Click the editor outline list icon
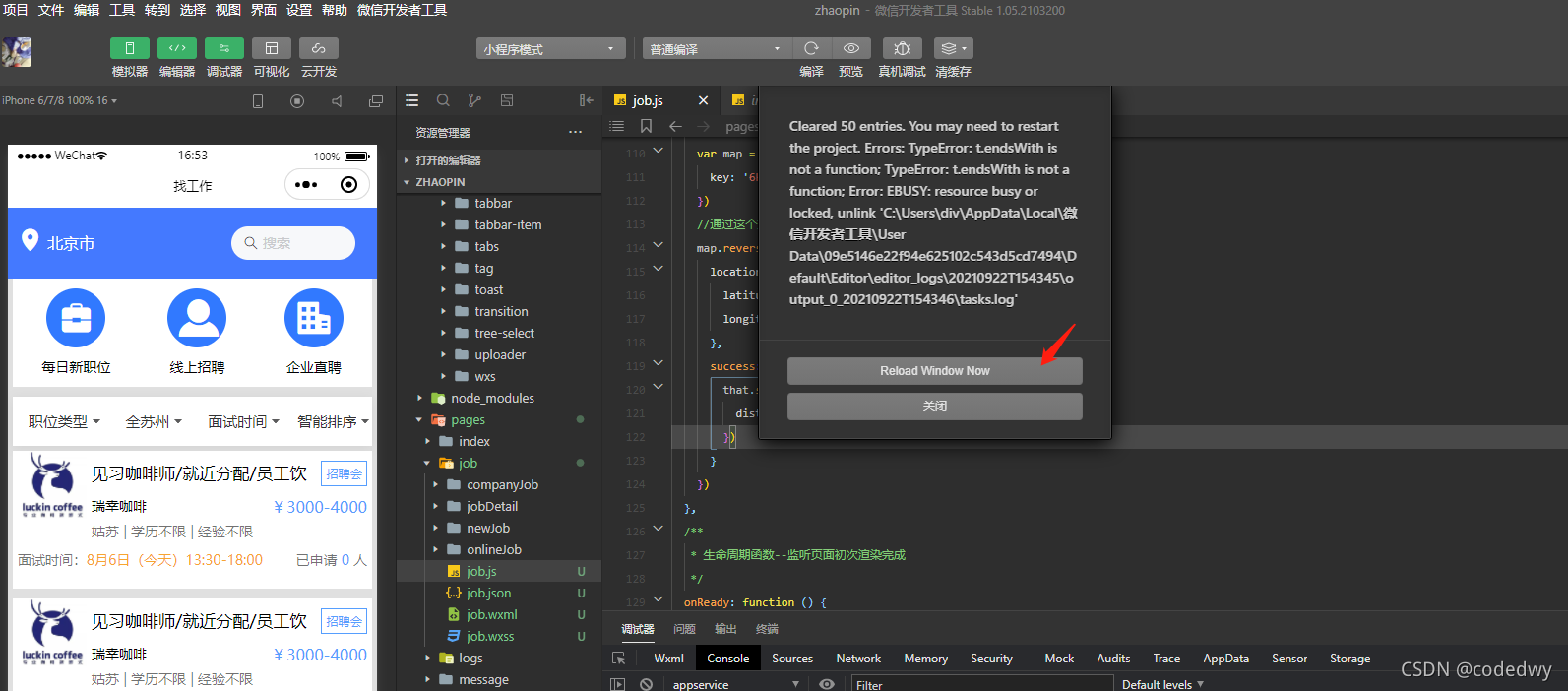Screen dimensions: 1568x691 tap(616, 126)
